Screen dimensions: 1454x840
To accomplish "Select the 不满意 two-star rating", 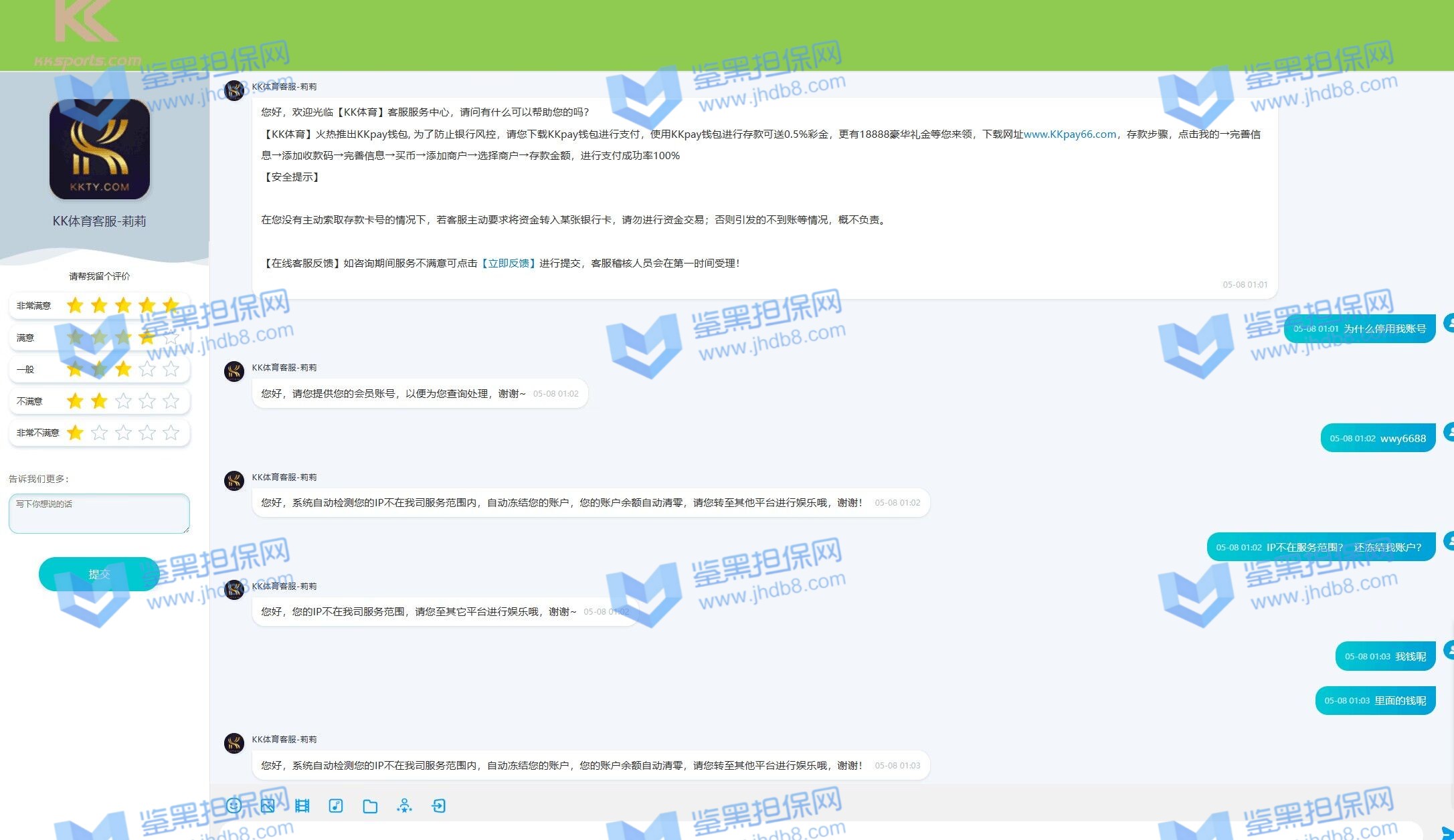I will coord(100,401).
